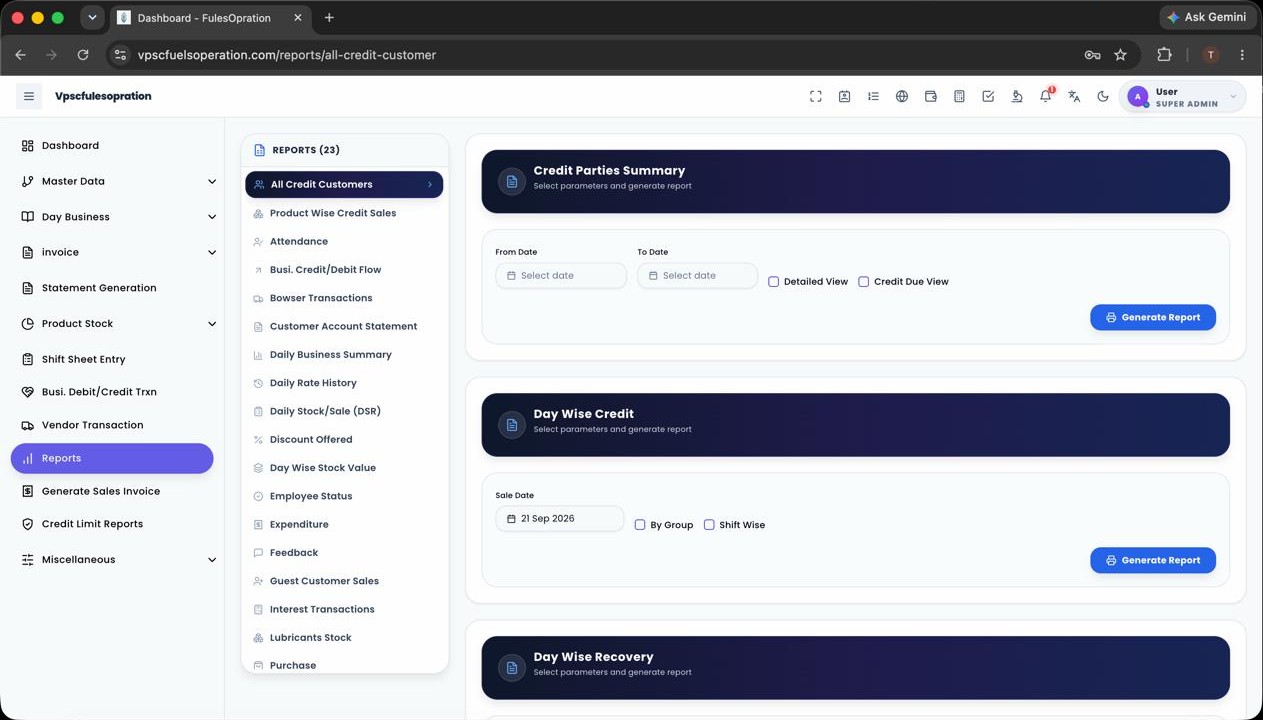Open the calculator icon in the header
The image size is (1263, 720).
[x=959, y=96]
